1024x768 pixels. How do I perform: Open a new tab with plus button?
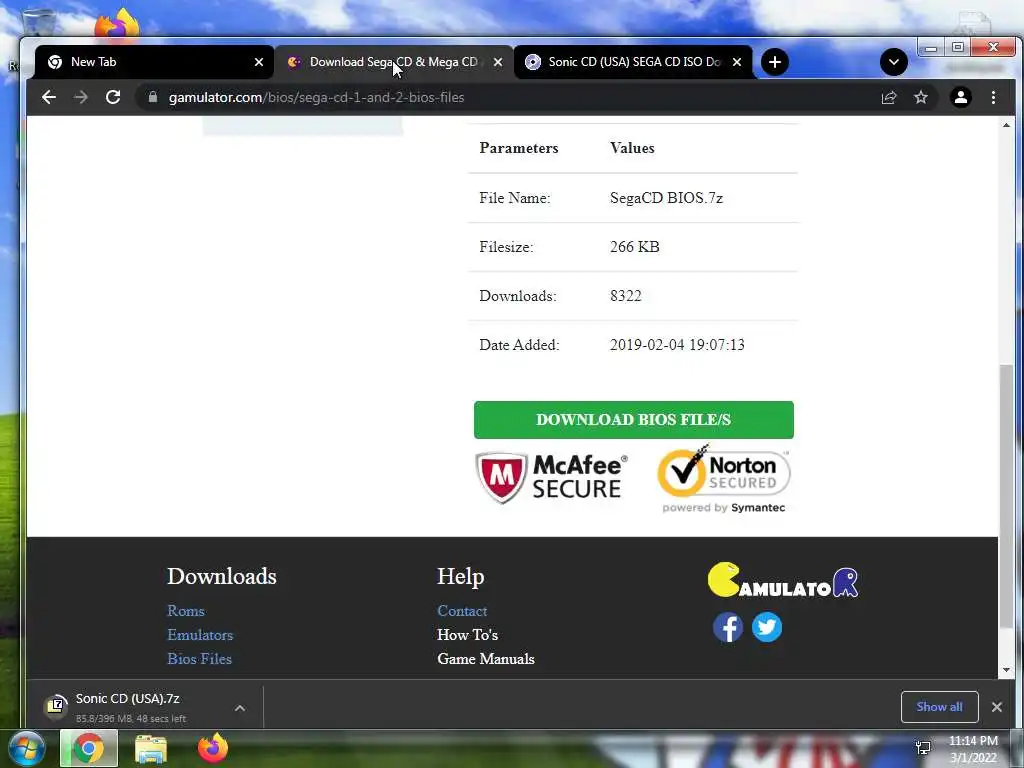(775, 62)
